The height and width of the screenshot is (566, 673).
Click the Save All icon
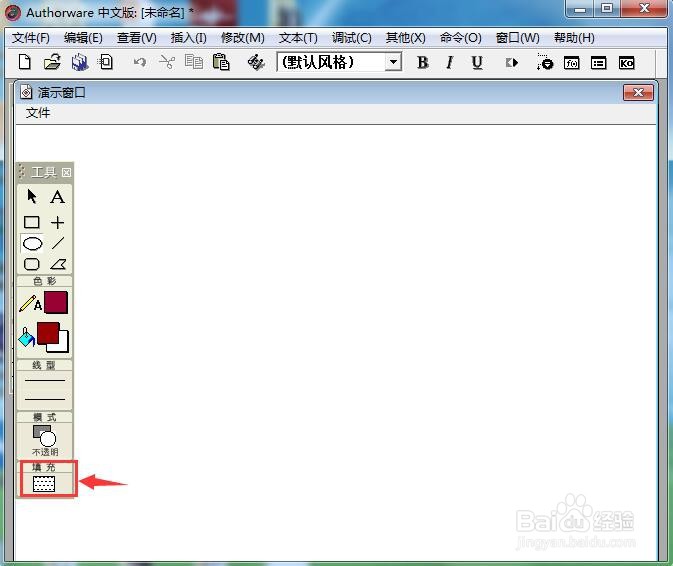click(x=80, y=62)
